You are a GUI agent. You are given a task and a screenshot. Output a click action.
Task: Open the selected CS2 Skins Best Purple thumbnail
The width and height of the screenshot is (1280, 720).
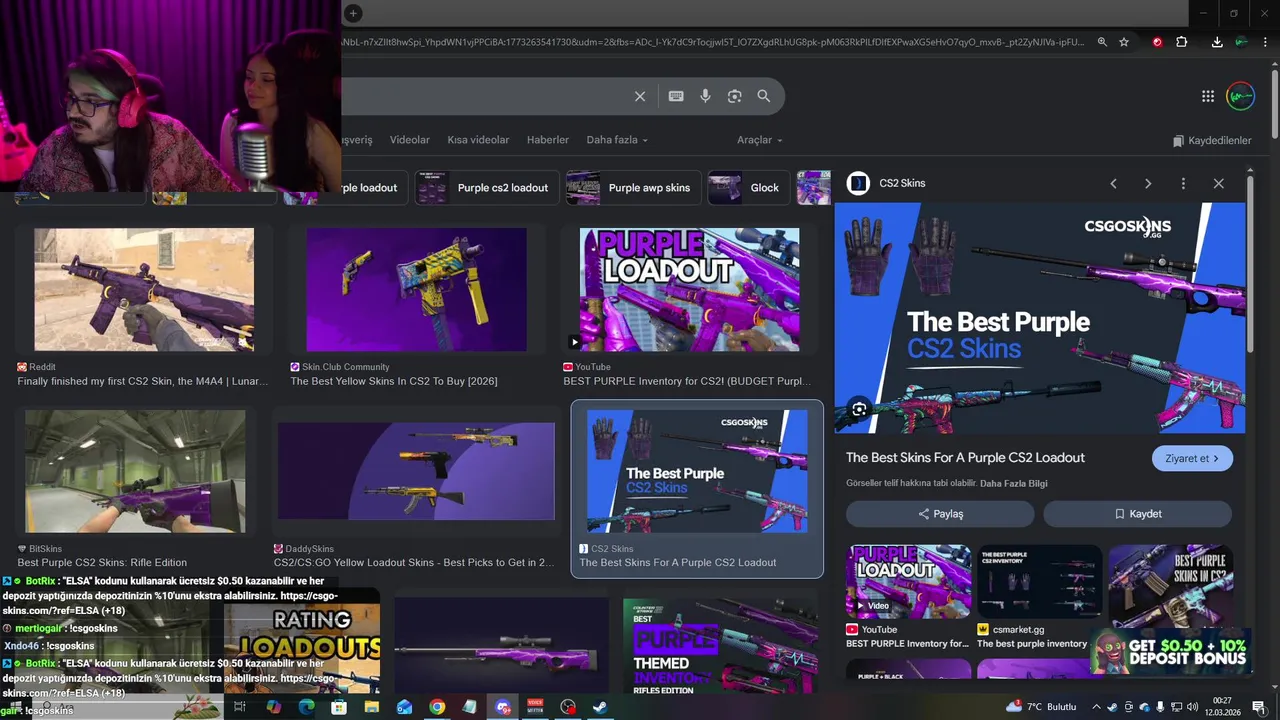[x=697, y=471]
